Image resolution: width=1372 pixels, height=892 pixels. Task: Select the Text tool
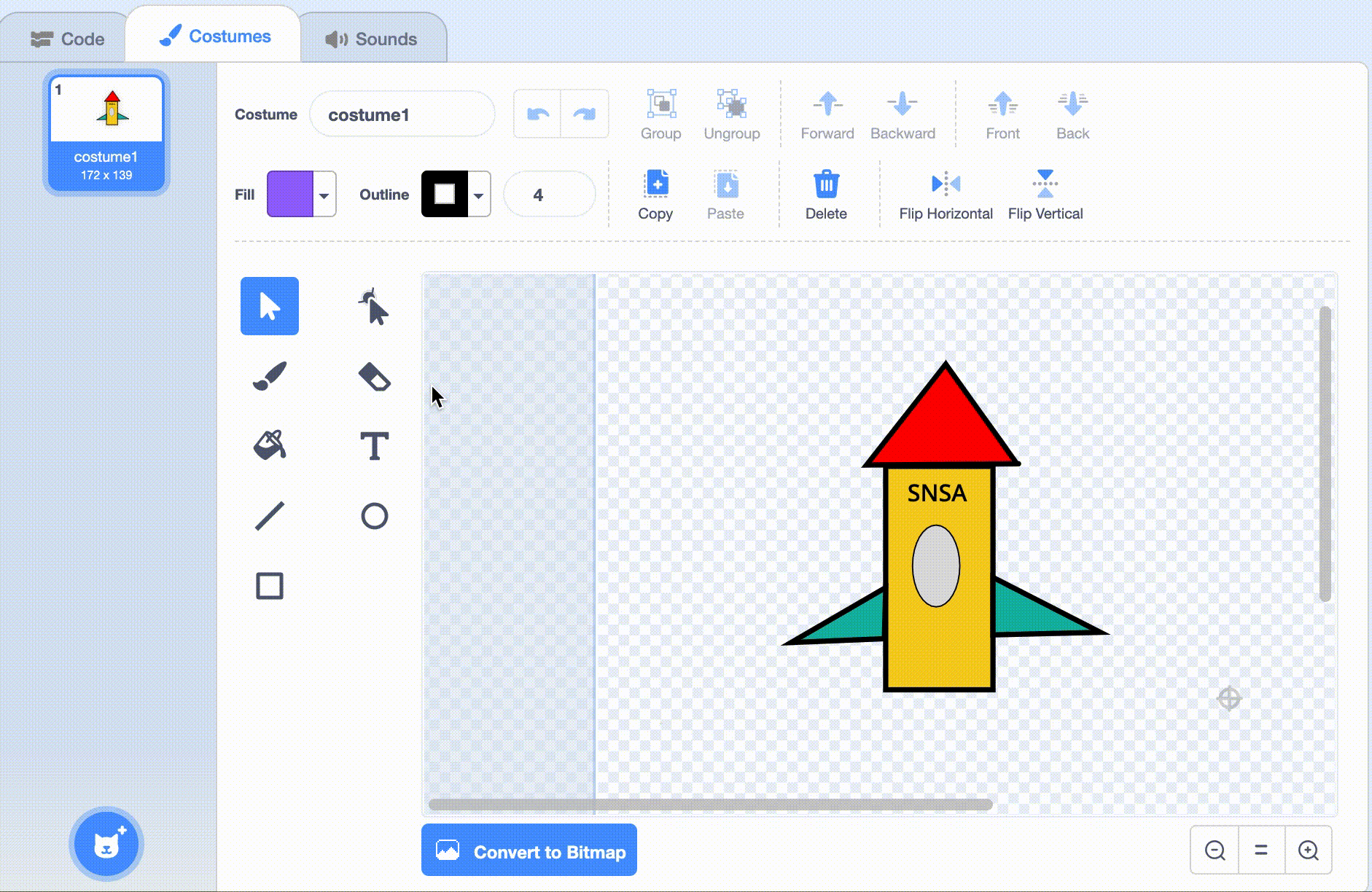374,446
